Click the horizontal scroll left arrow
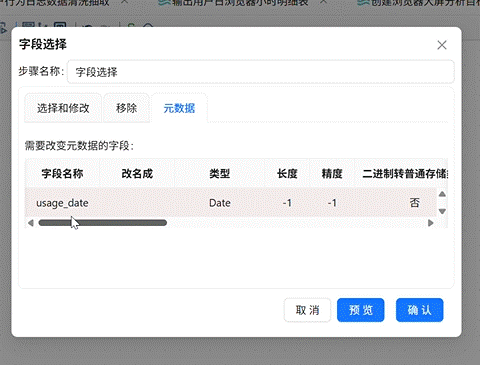 tap(31, 223)
